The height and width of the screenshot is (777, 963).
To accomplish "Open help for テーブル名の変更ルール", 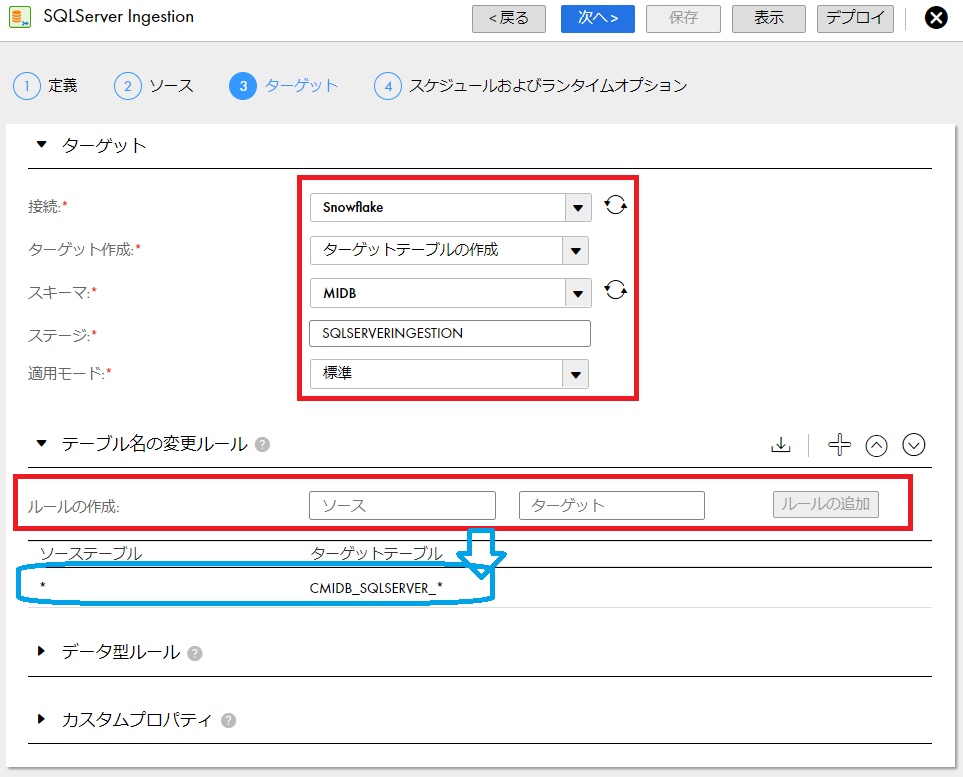I will 262,444.
